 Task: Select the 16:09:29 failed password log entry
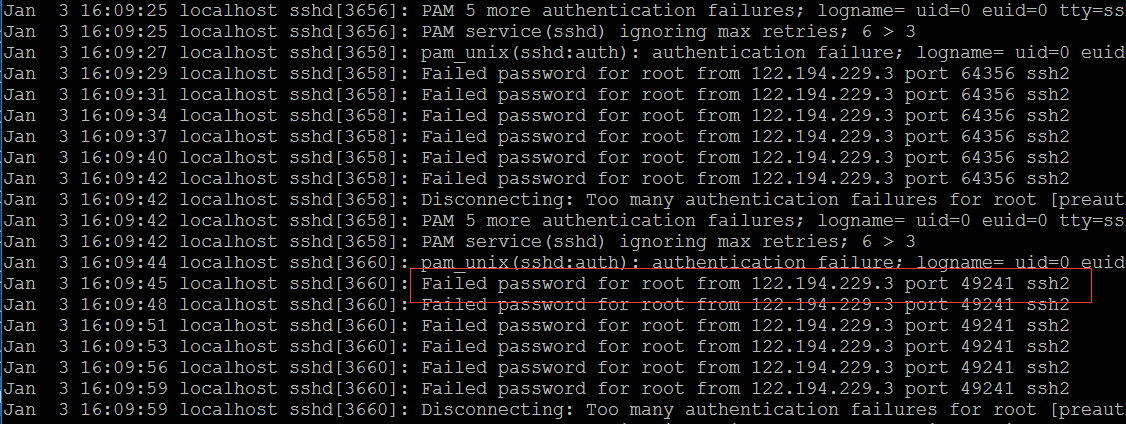click(x=536, y=74)
